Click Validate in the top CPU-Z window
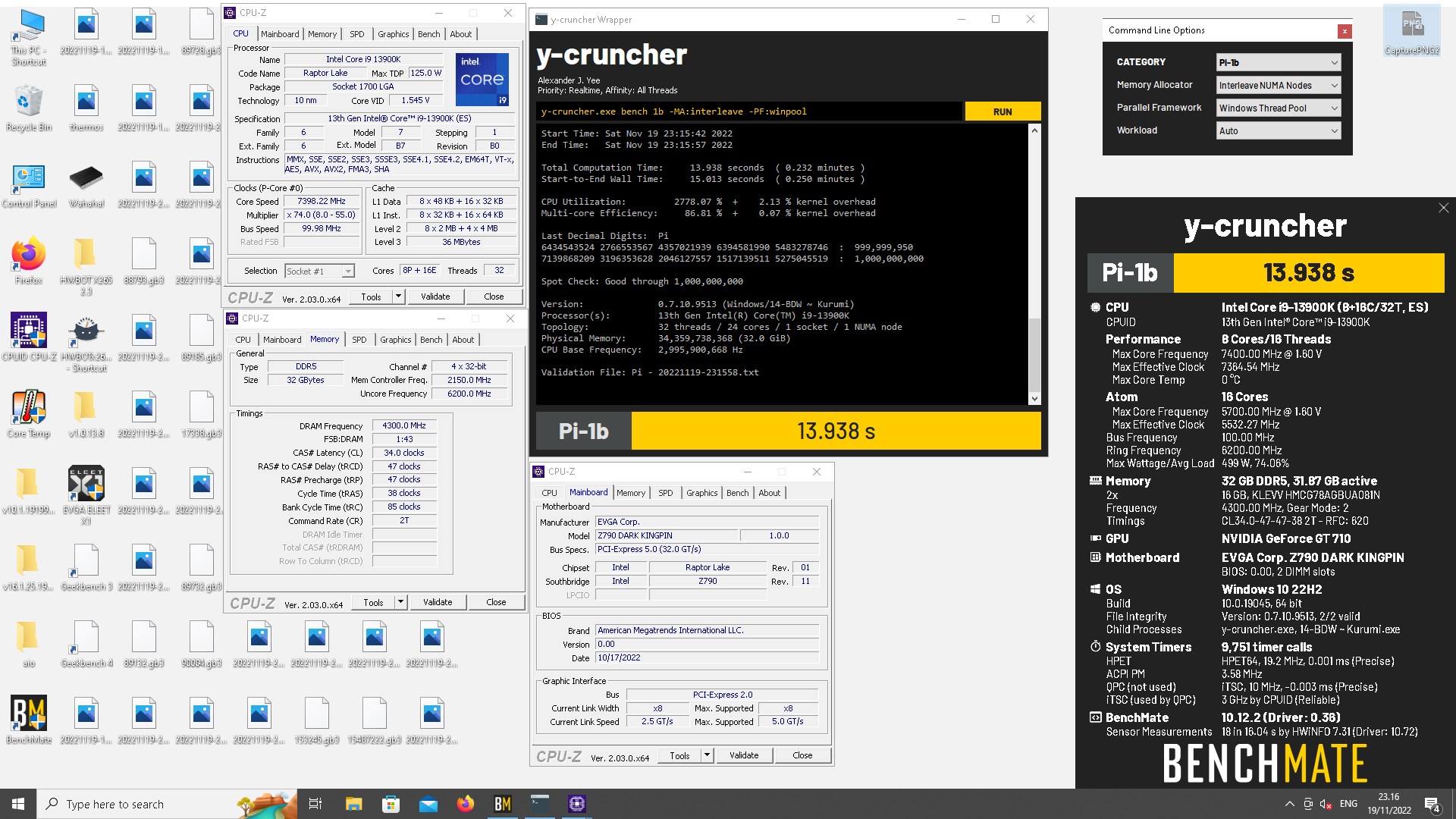1456x819 pixels. tap(435, 297)
